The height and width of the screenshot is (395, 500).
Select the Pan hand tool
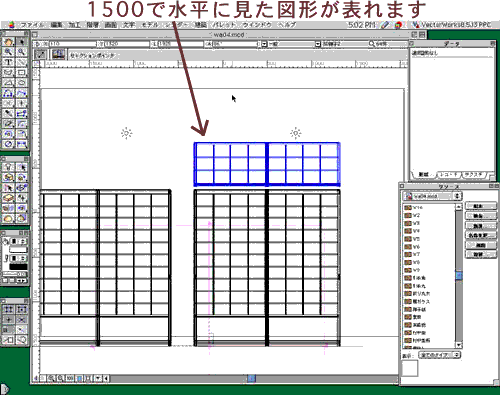[x=8, y=42]
